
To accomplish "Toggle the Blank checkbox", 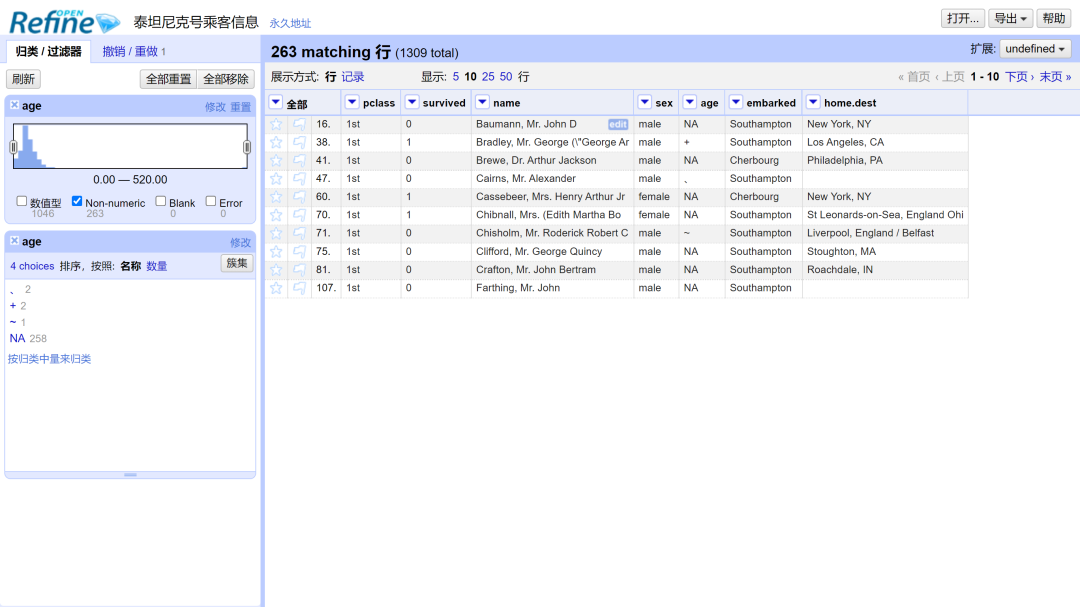I will 160,201.
